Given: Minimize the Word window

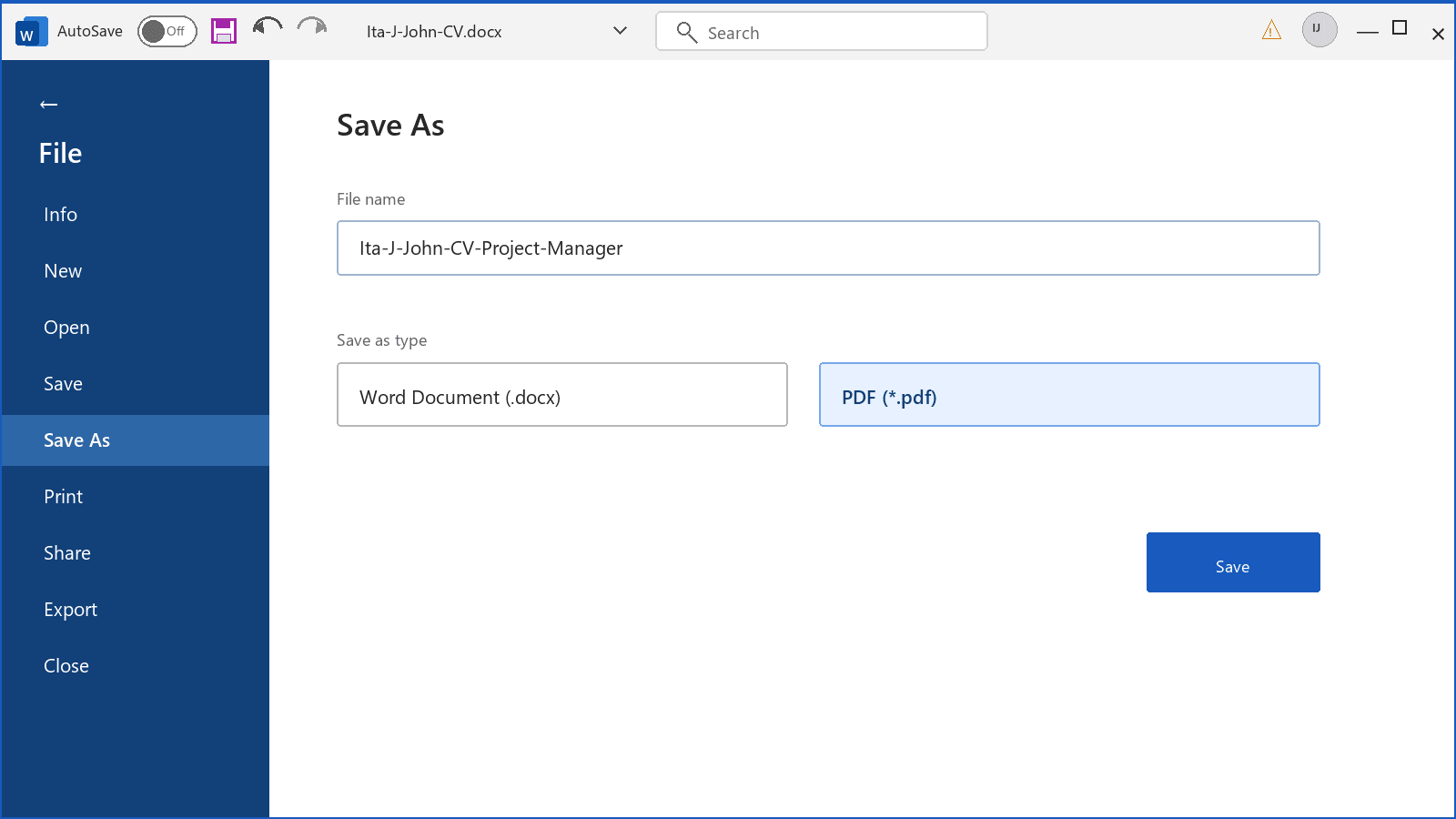Looking at the screenshot, I should pyautogui.click(x=1368, y=32).
